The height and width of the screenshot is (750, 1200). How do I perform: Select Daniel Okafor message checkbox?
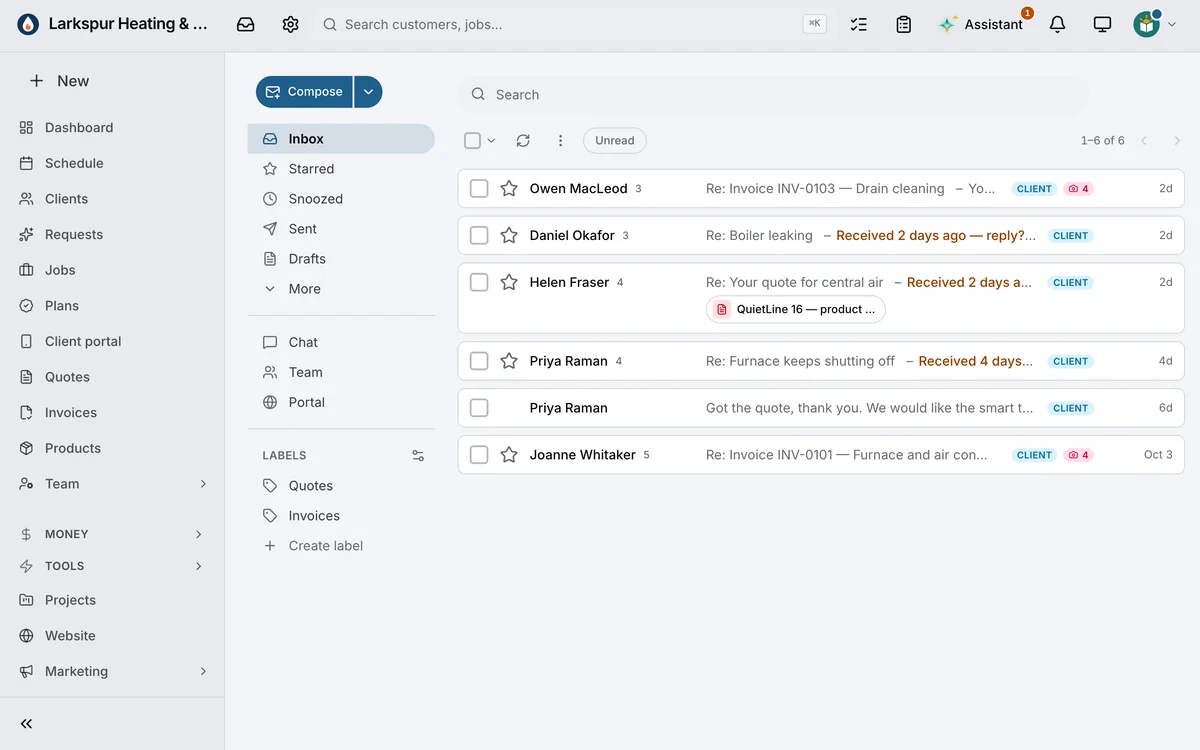pos(479,235)
